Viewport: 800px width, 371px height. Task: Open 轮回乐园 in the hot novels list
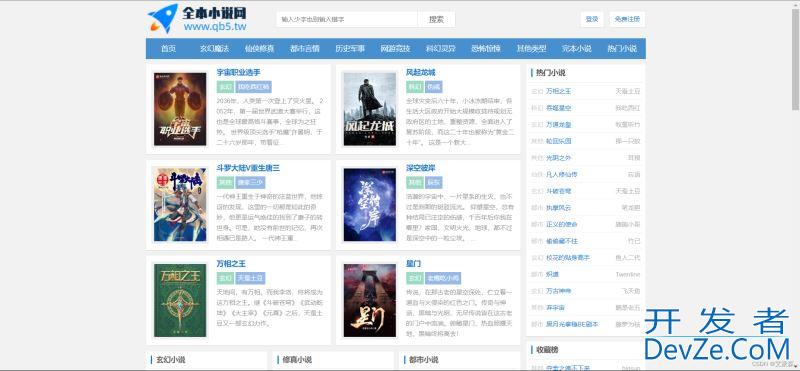point(559,141)
